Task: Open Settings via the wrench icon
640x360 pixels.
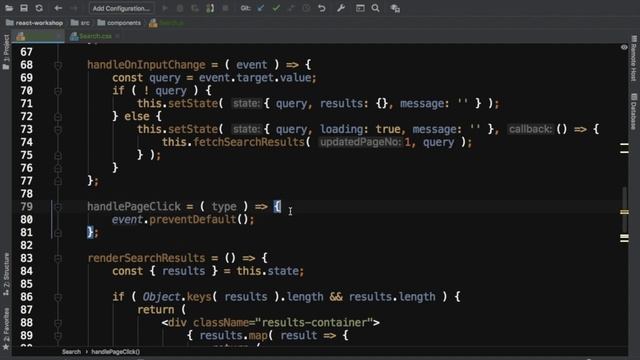Action: pos(341,8)
